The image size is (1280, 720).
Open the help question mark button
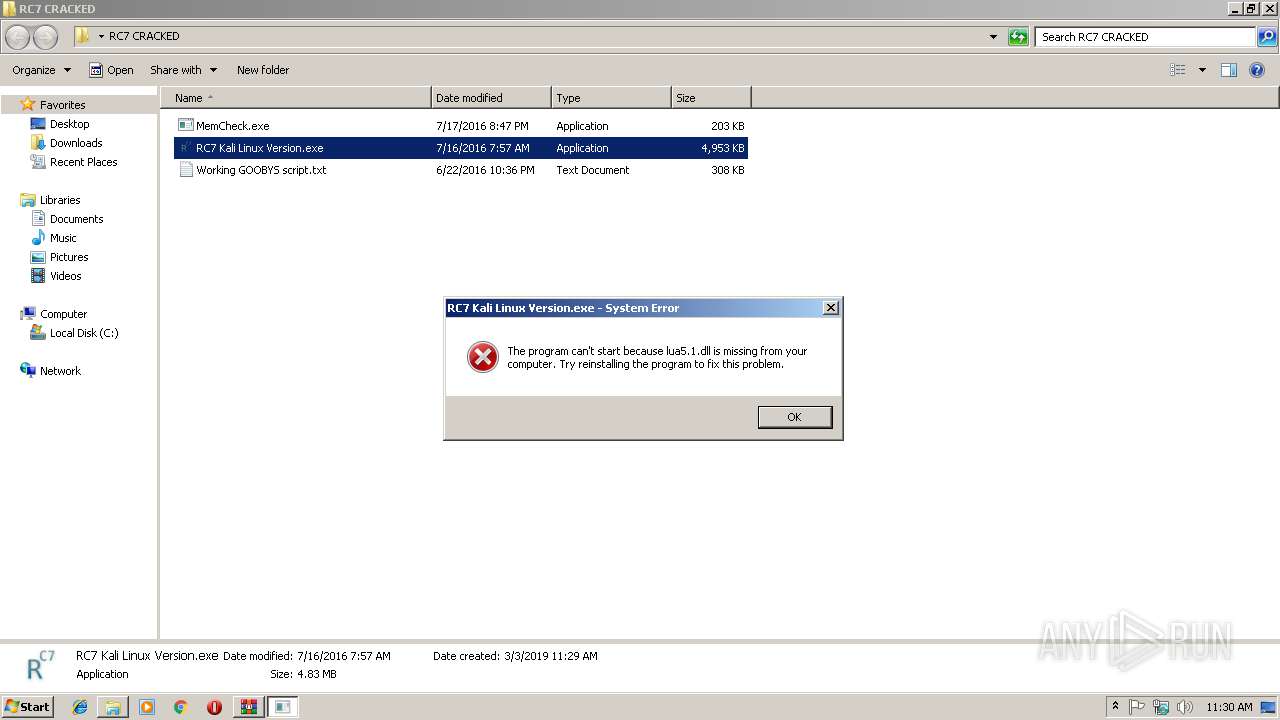[x=1258, y=70]
